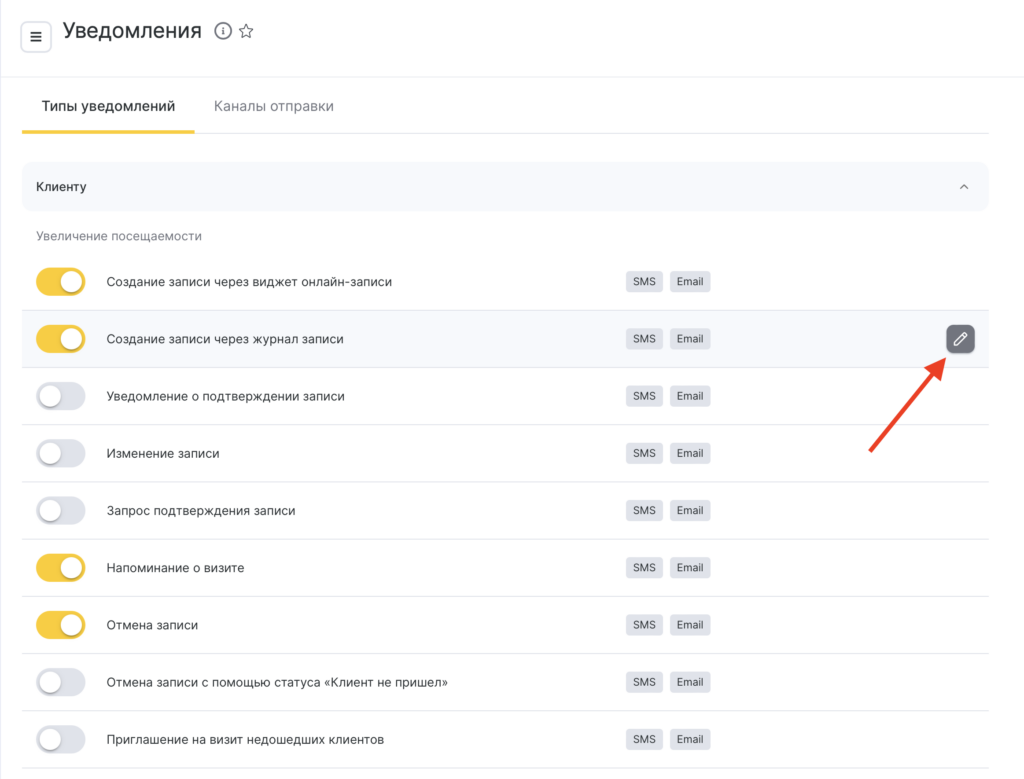Screen dimensions: 1024x779
Task: Click SMS badge for Напоминание о визите
Action: pyautogui.click(x=644, y=568)
